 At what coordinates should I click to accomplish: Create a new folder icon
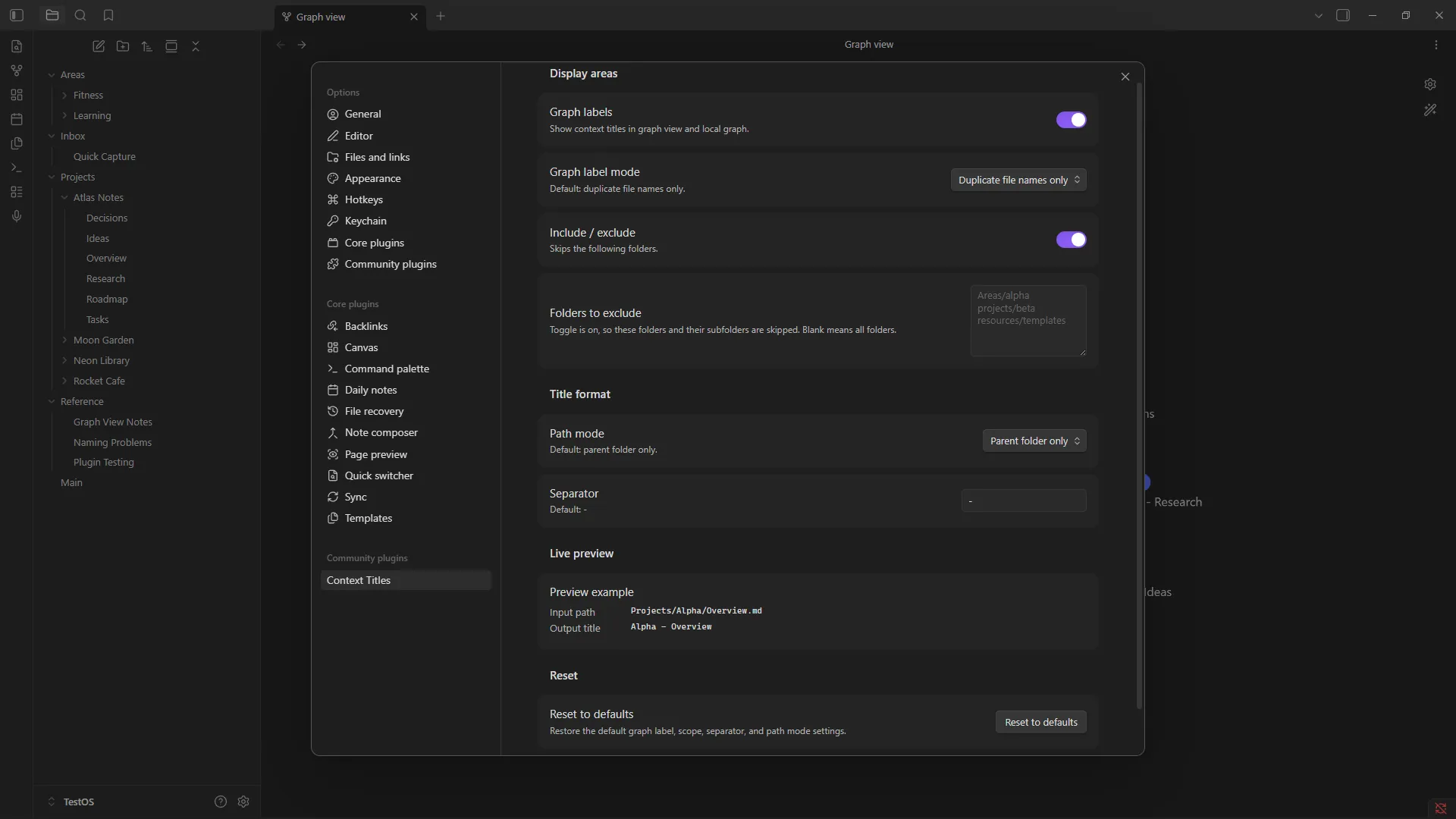[123, 46]
